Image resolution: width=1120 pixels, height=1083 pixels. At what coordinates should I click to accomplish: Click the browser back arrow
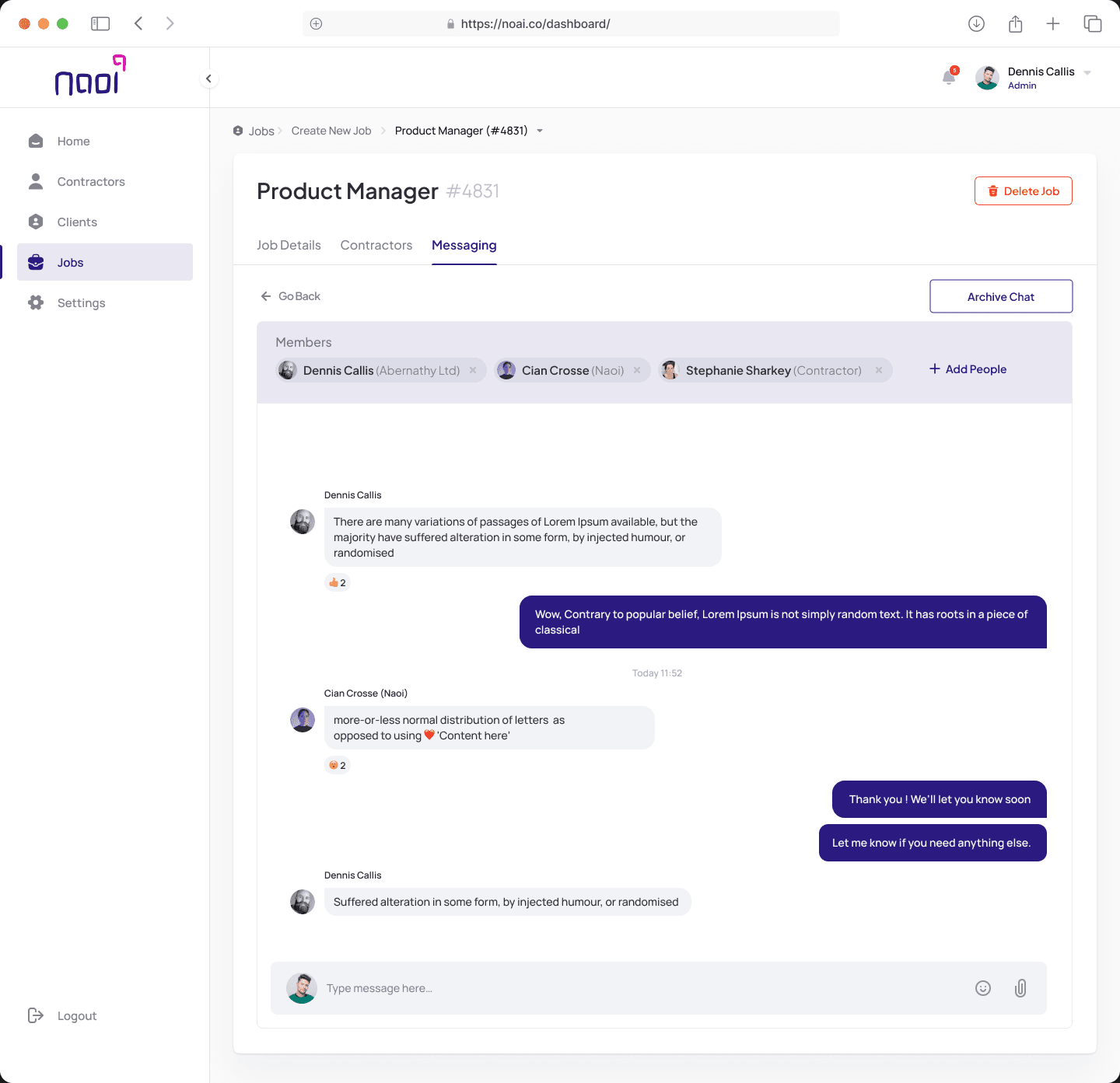pyautogui.click(x=138, y=23)
